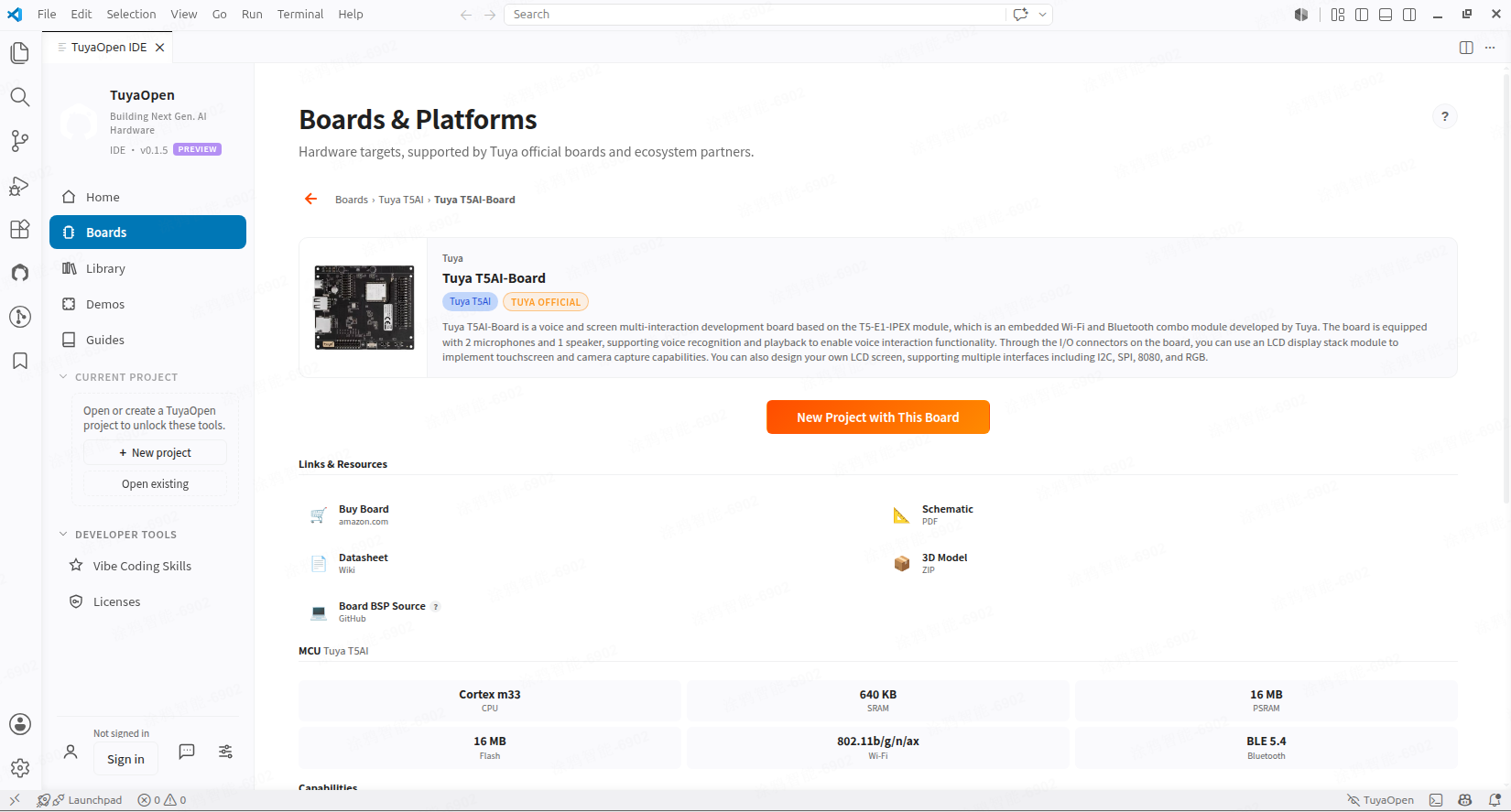Screen dimensions: 1511x812
Task: Go forward in navigation history
Action: pyautogui.click(x=490, y=15)
